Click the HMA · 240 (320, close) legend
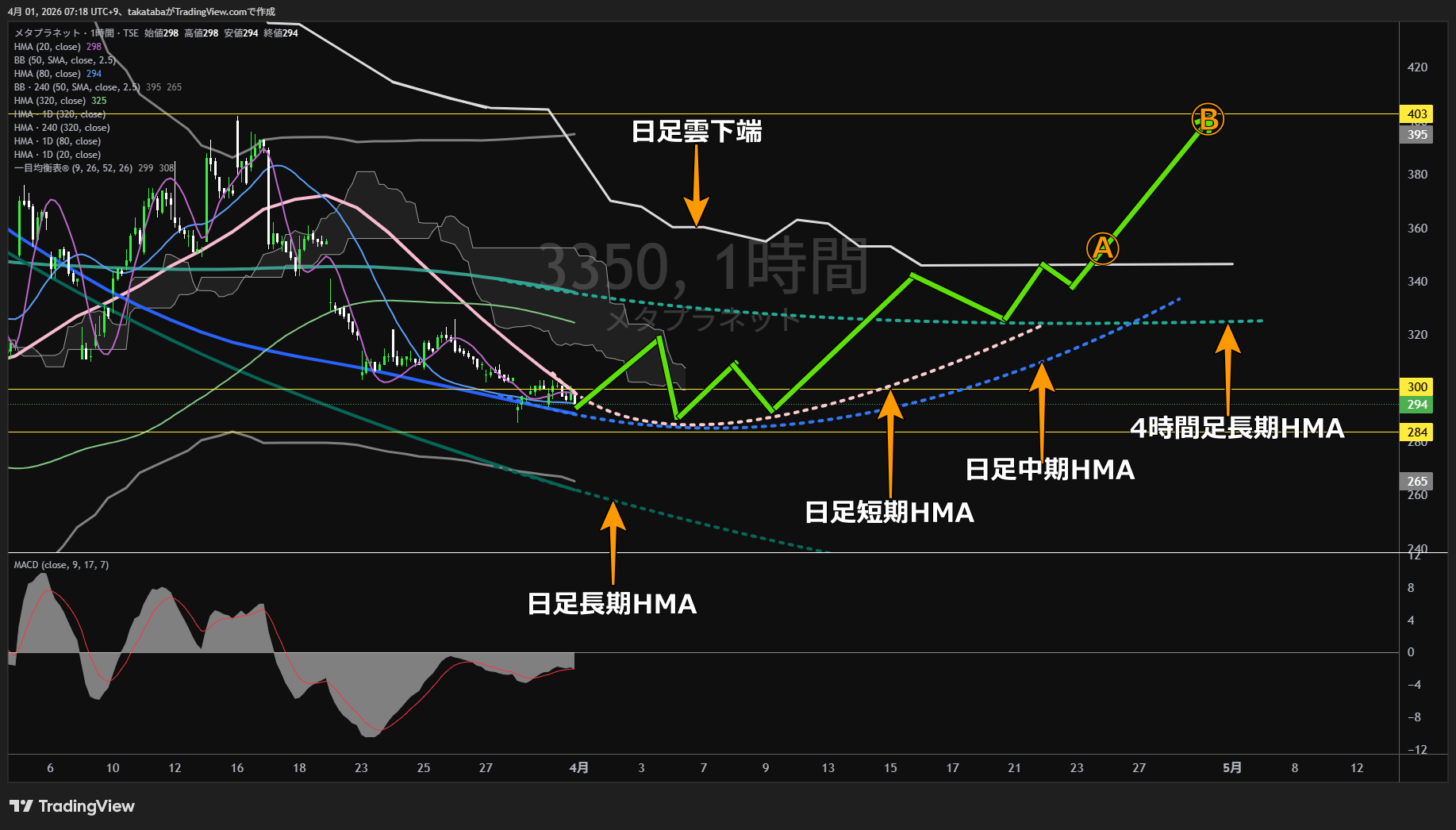 click(62, 128)
